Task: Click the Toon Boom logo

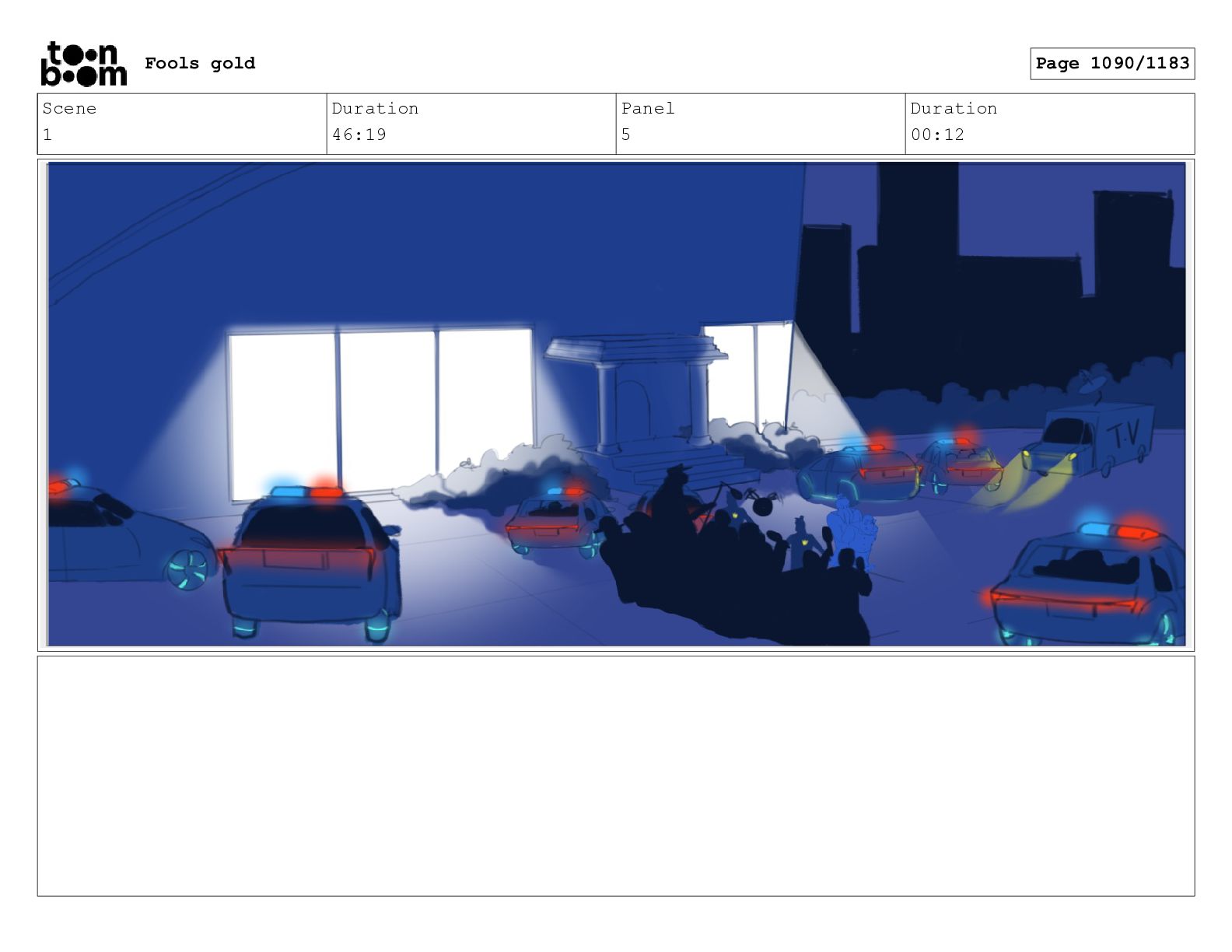Action: pos(83,63)
